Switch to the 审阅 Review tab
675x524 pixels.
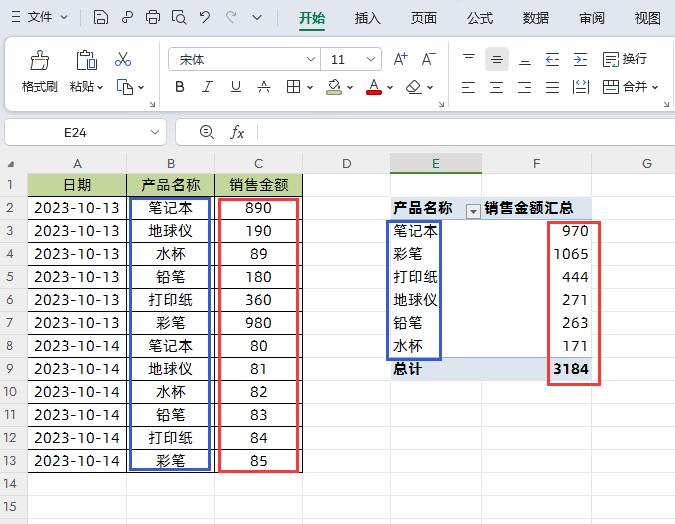(592, 18)
